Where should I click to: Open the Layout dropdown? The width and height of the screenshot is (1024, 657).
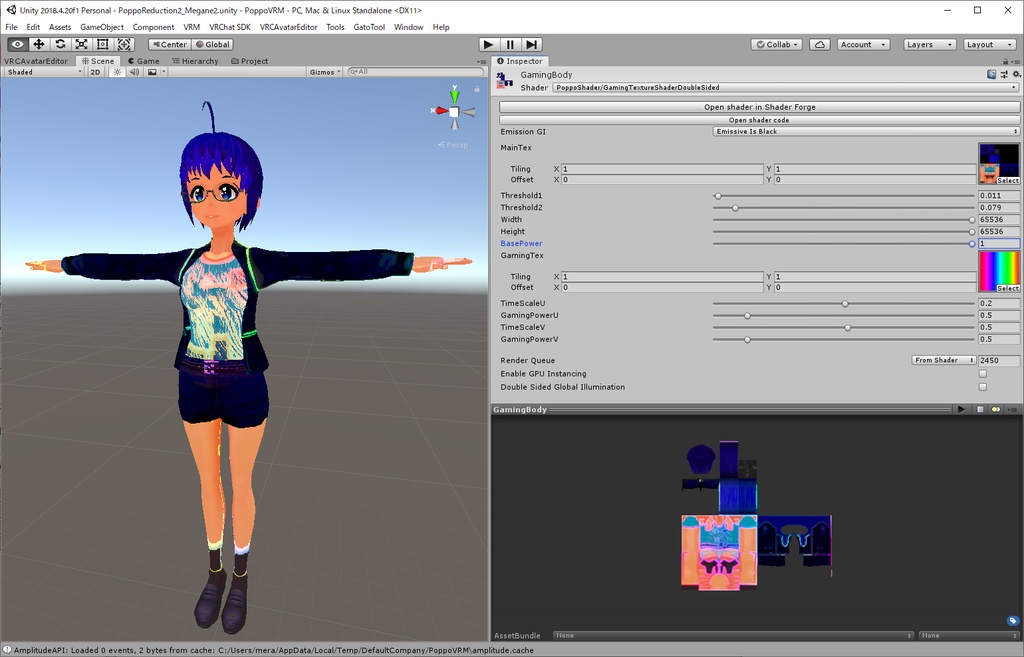pos(989,44)
